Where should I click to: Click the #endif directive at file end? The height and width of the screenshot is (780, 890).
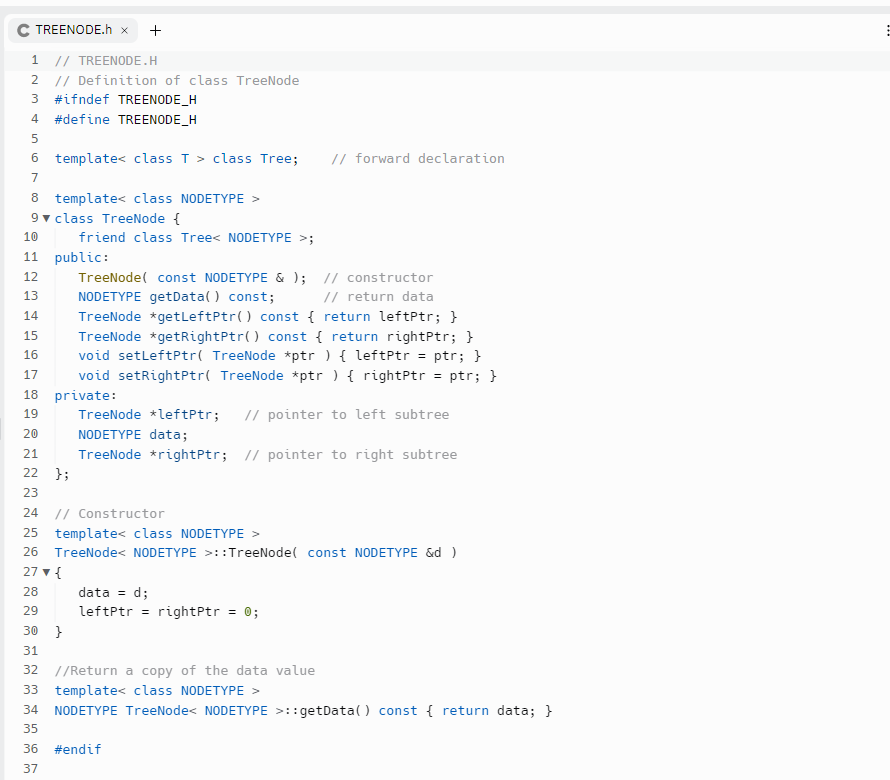[77, 749]
